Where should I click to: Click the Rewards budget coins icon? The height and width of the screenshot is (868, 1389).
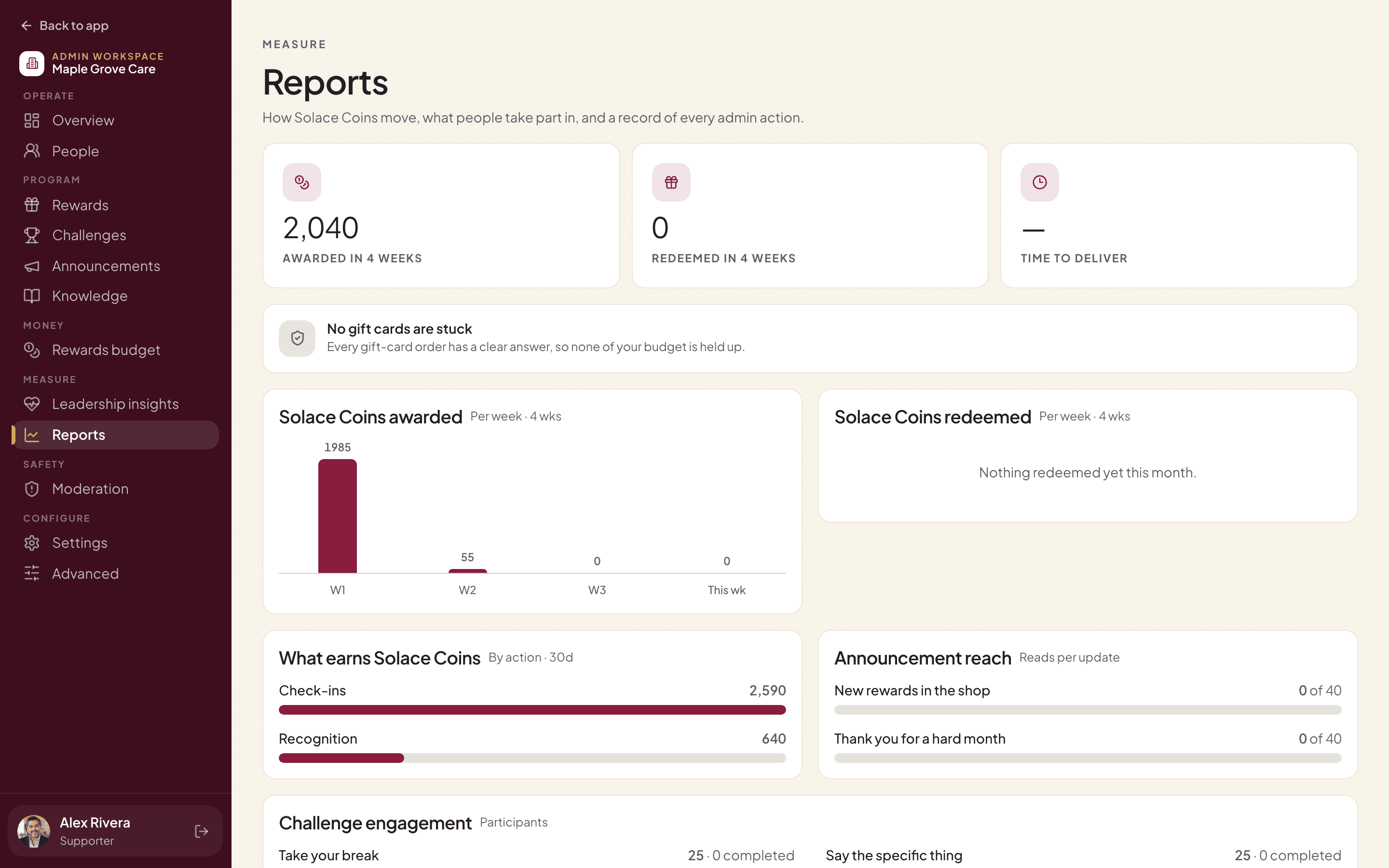pyautogui.click(x=31, y=350)
